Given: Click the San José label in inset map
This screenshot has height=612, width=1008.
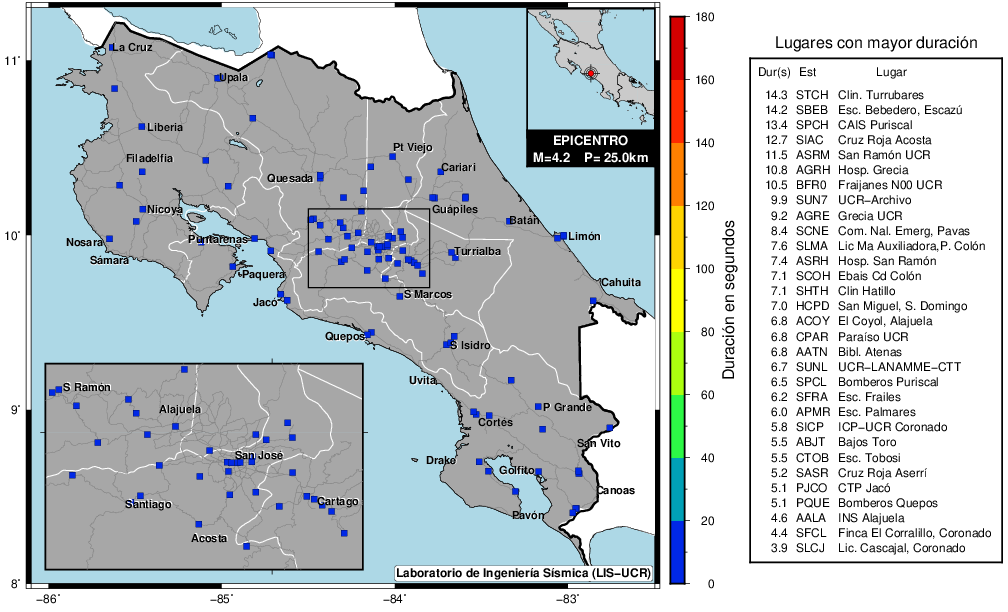Looking at the screenshot, I should point(258,456).
